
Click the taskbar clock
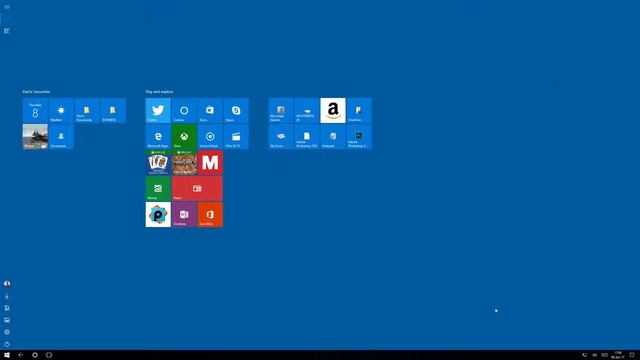(x=618, y=355)
